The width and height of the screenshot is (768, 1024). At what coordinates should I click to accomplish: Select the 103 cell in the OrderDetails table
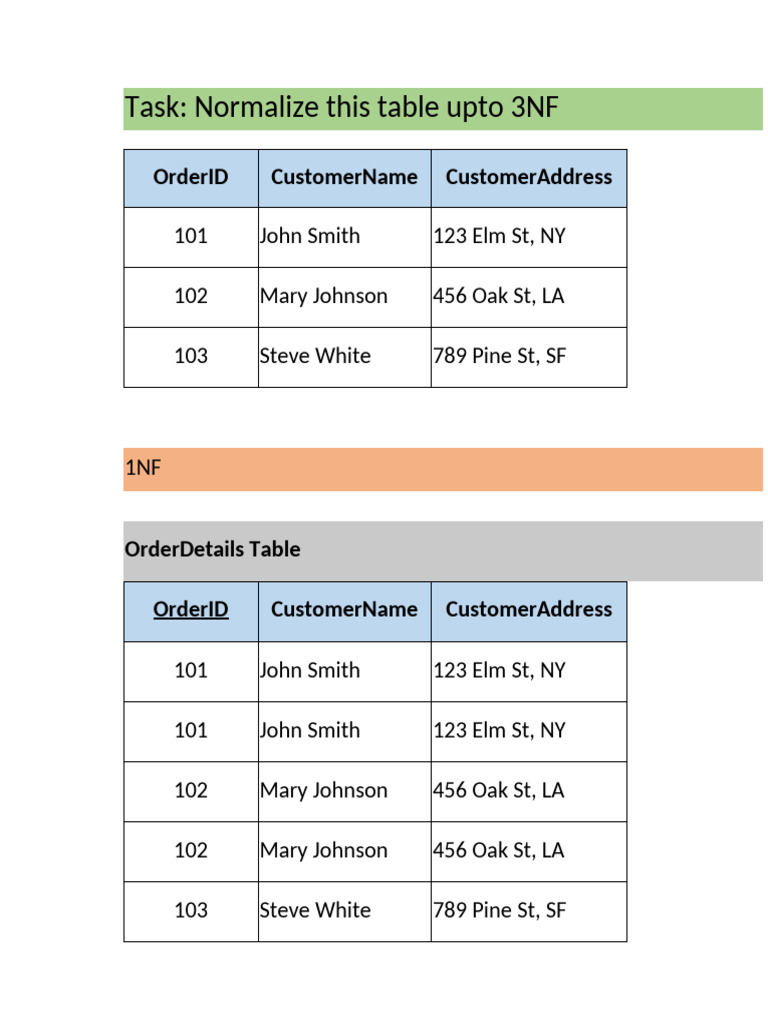pos(191,911)
